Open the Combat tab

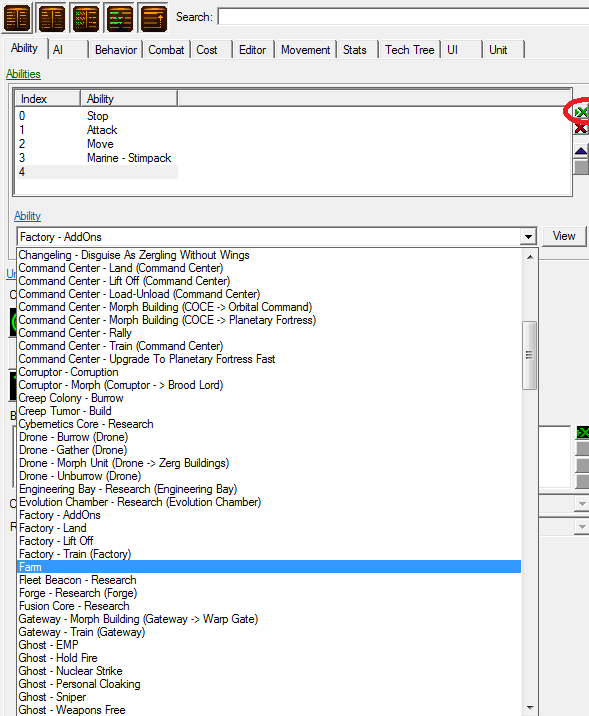[166, 50]
